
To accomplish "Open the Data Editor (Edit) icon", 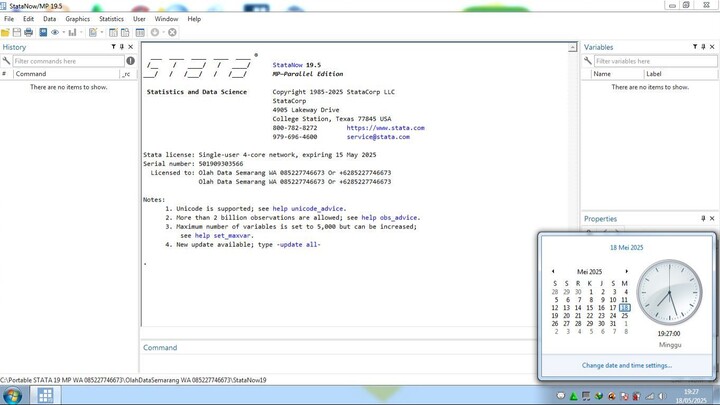I will coord(113,32).
